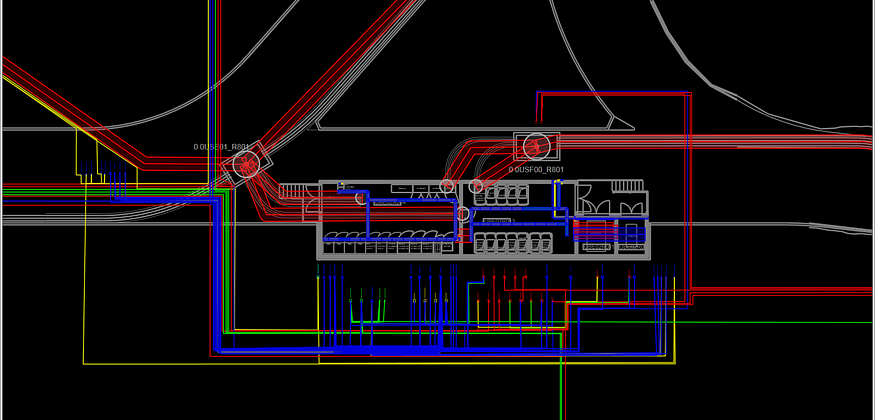Select the double door swing arcs in right room
Screen dimensions: 875x420
coord(609,204)
